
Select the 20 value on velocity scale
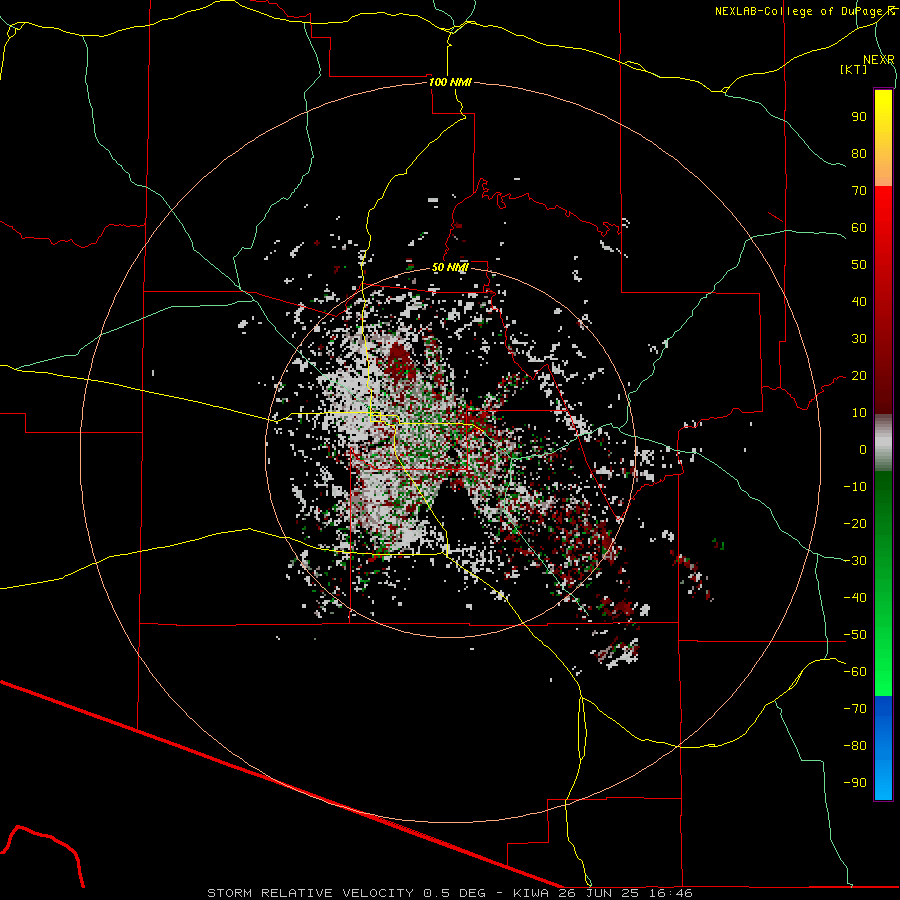click(859, 375)
